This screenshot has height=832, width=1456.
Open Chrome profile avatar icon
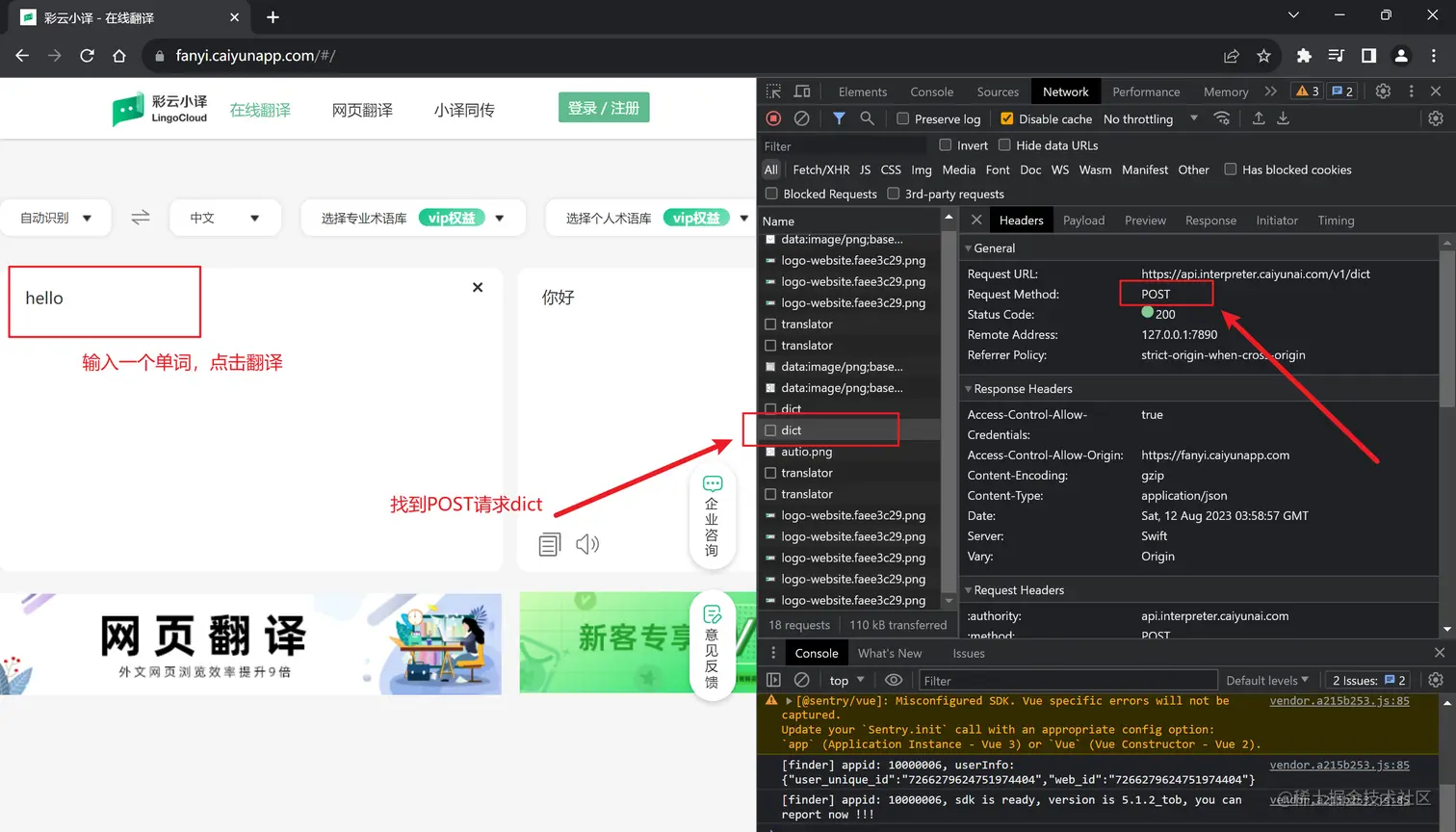(x=1401, y=56)
